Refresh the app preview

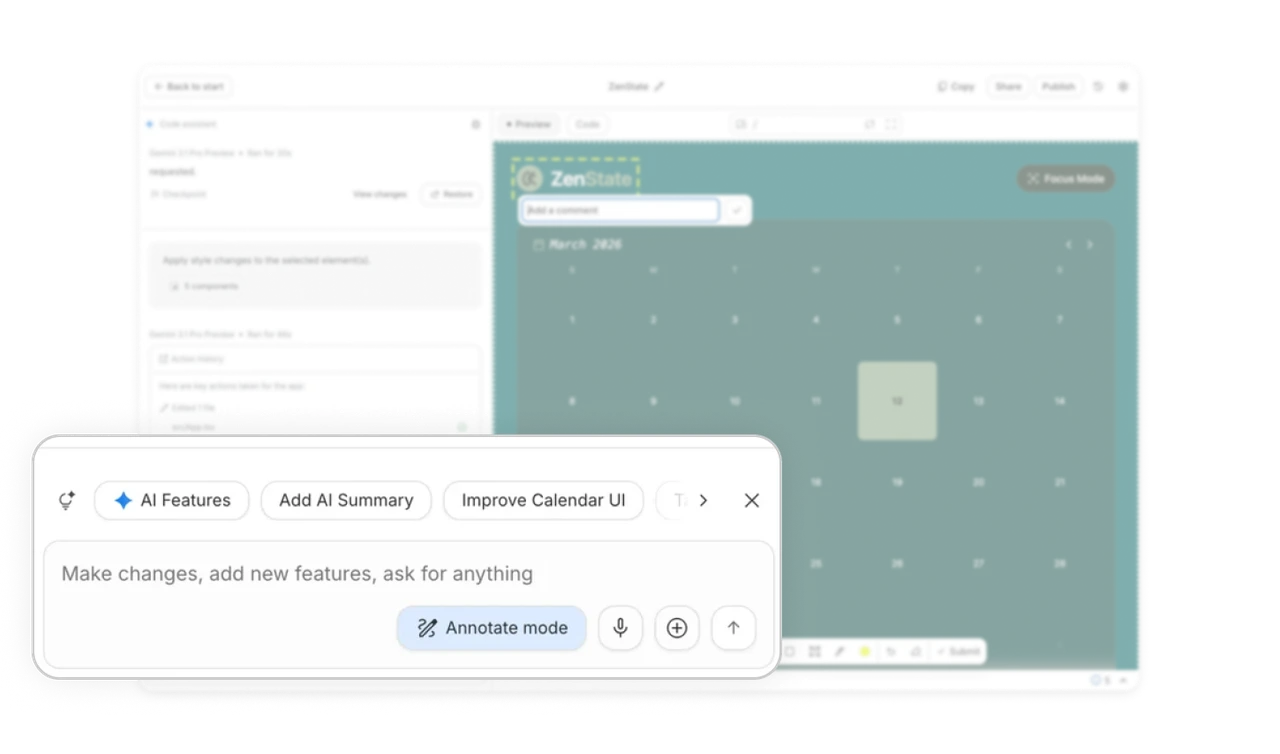869,124
